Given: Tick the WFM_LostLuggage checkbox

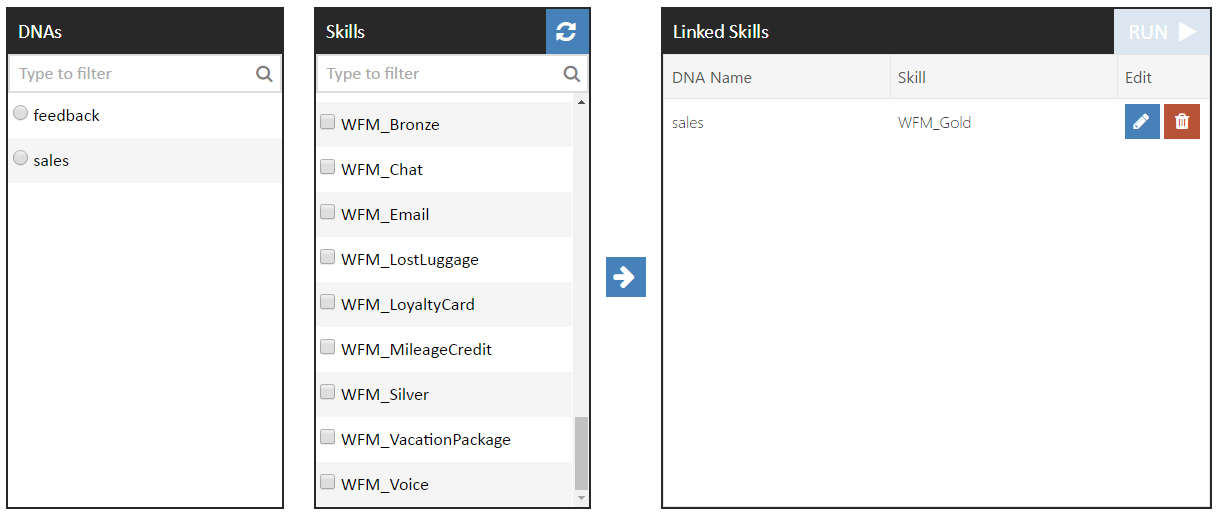Looking at the screenshot, I should coord(327,257).
